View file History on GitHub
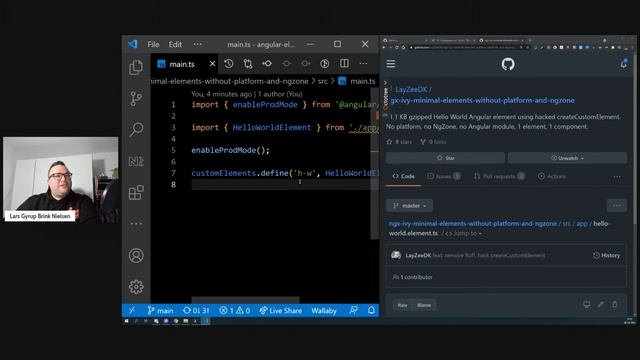The height and width of the screenshot is (360, 640). tap(607, 256)
